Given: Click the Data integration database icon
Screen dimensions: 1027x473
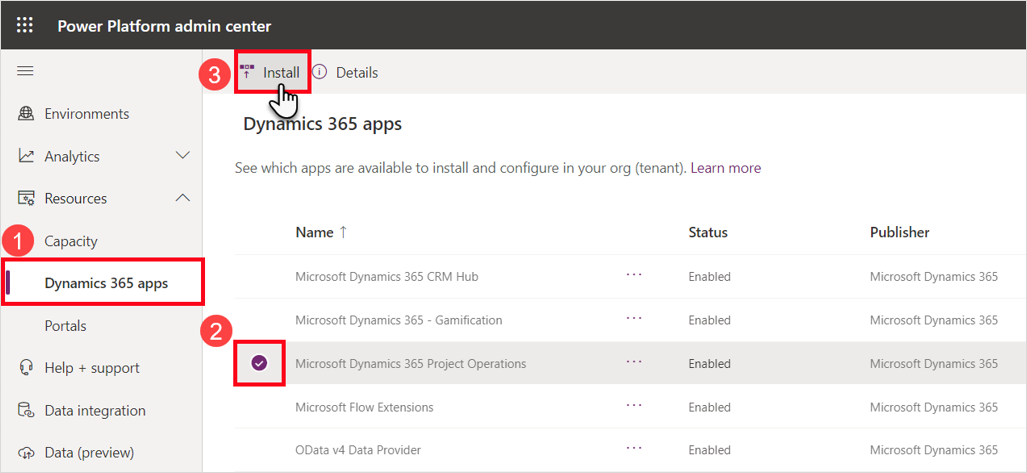Looking at the screenshot, I should (x=26, y=411).
